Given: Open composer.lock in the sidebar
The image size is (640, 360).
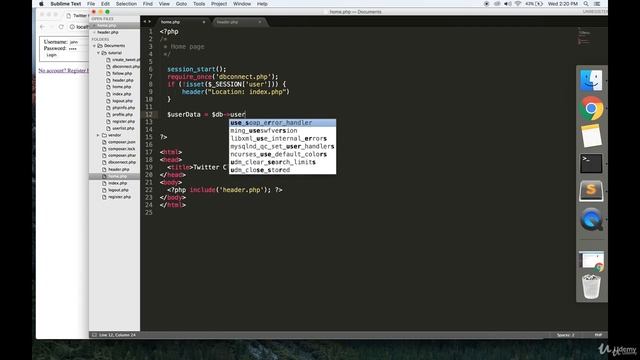Looking at the screenshot, I should click(x=122, y=149).
